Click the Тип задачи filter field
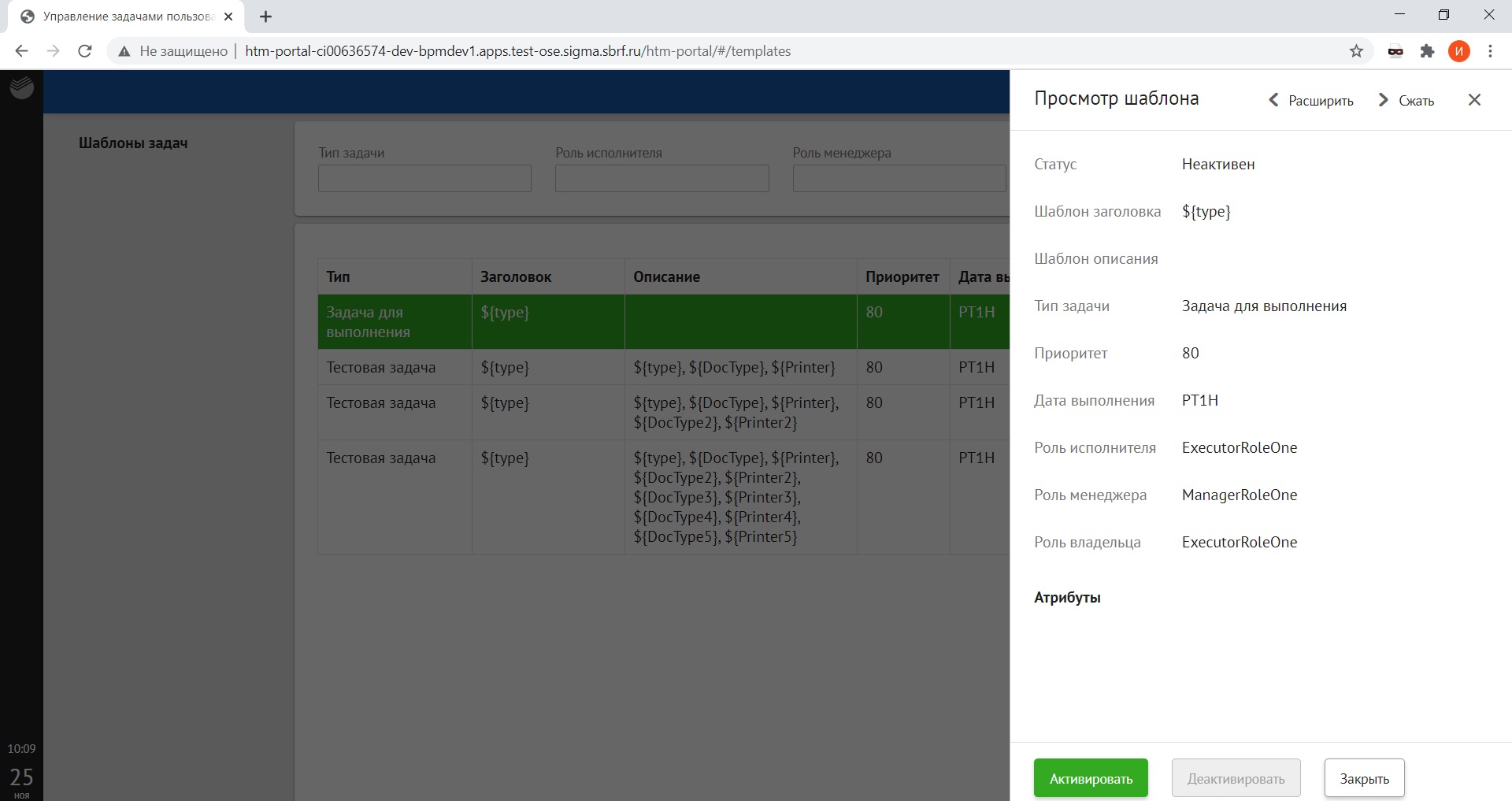This screenshot has height=801, width=1512. point(424,178)
